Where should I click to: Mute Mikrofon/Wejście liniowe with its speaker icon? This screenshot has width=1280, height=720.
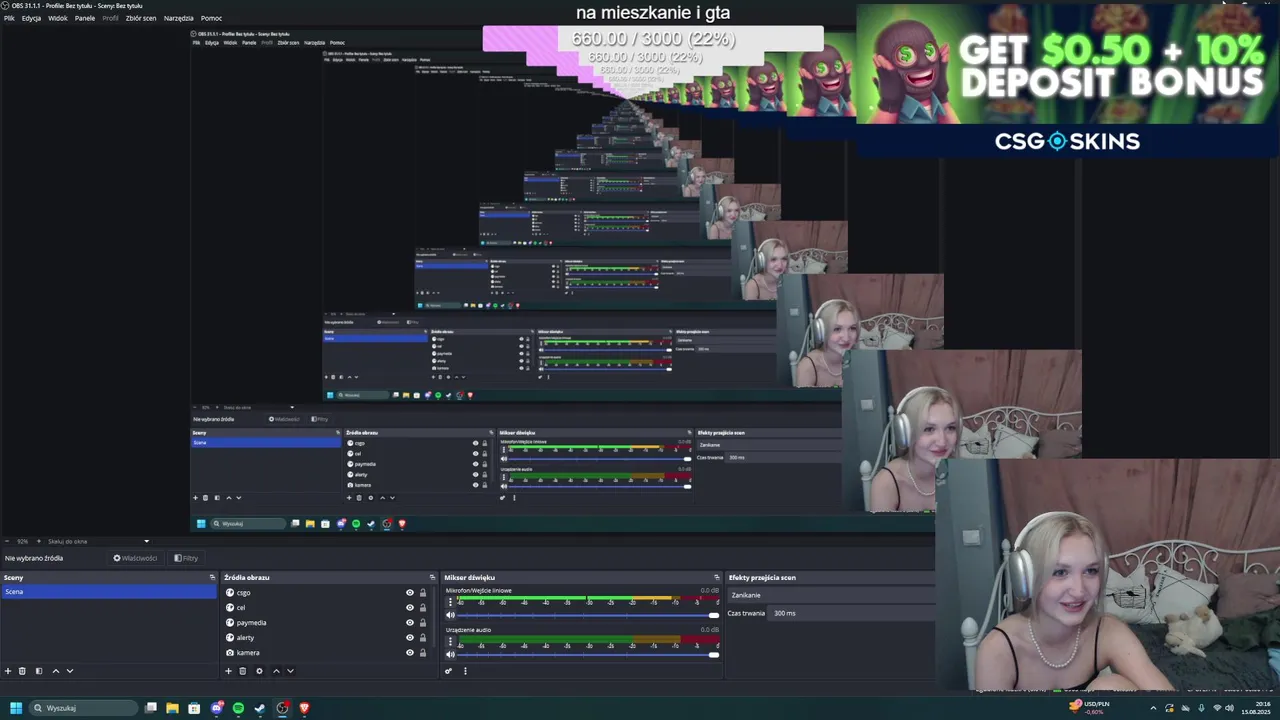click(x=450, y=615)
